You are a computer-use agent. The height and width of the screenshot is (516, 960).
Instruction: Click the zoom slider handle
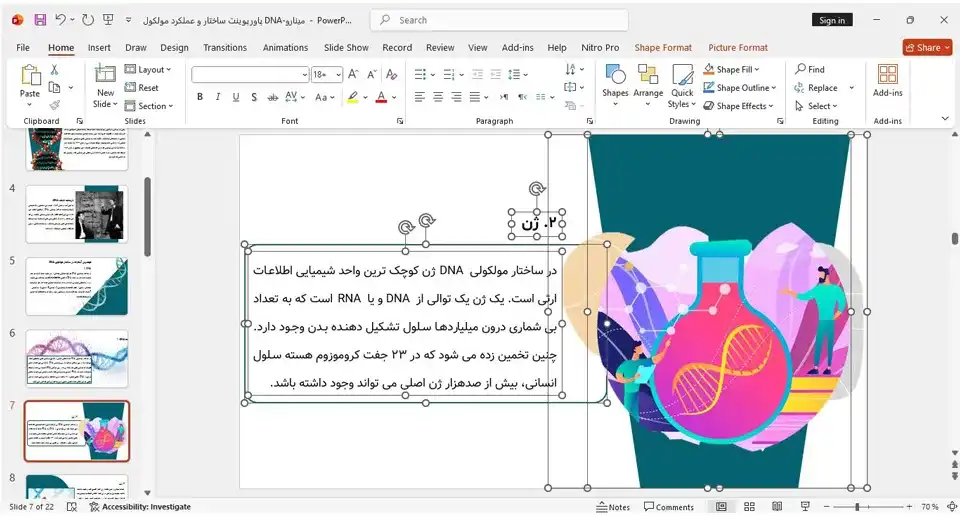tap(857, 507)
